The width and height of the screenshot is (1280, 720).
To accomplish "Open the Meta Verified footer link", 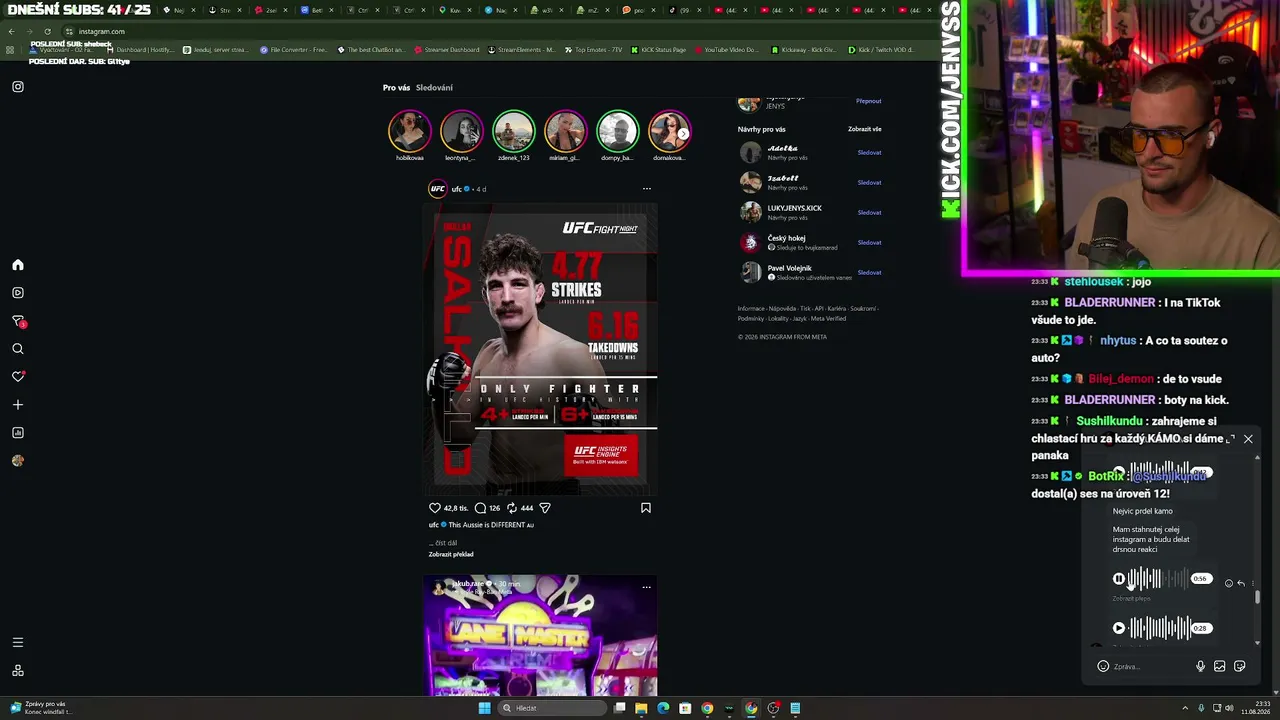I will pyautogui.click(x=829, y=318).
